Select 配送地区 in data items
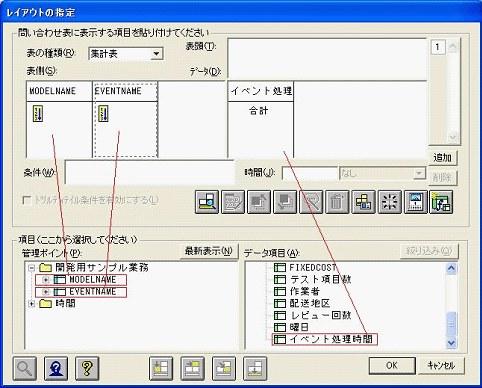The image size is (482, 388). coord(310,303)
